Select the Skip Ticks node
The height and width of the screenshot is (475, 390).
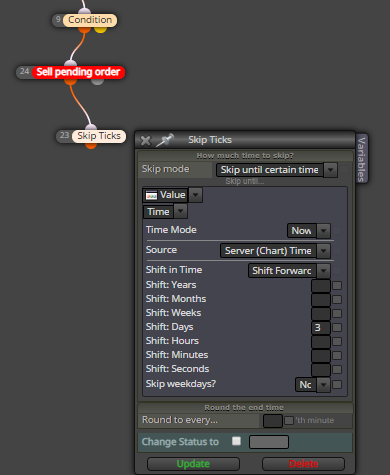pyautogui.click(x=99, y=136)
